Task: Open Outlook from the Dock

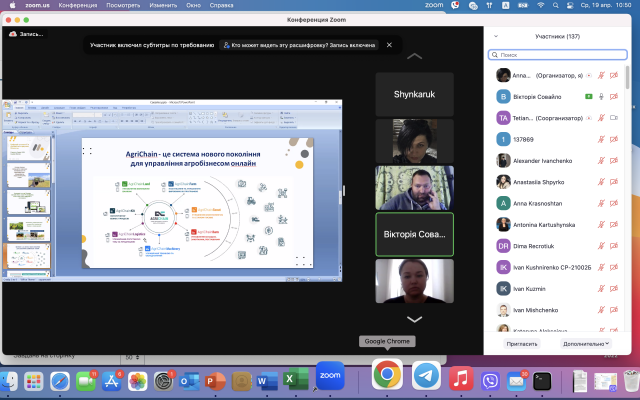Action: [189, 381]
